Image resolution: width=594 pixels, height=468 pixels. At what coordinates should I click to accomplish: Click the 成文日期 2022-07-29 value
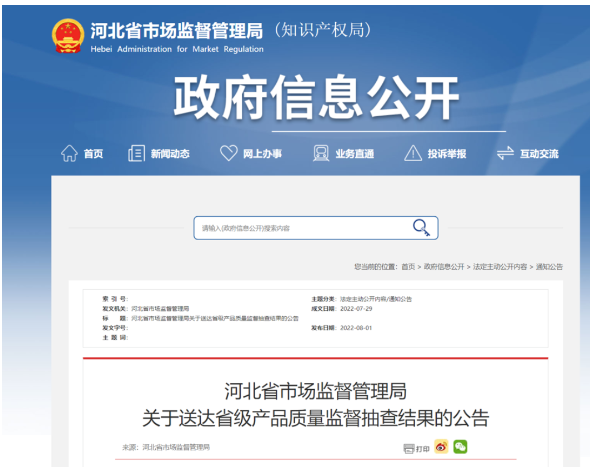click(x=356, y=309)
